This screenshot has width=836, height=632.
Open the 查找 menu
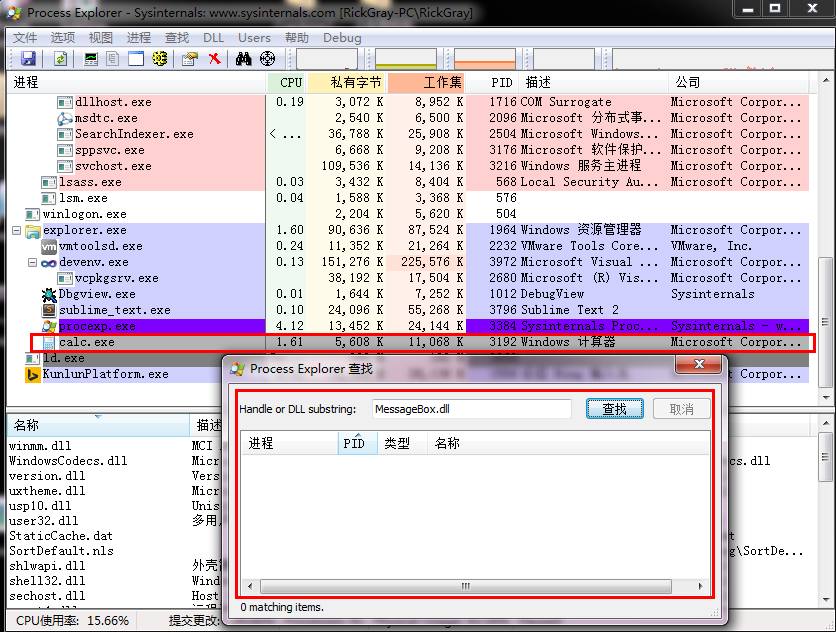click(x=176, y=38)
